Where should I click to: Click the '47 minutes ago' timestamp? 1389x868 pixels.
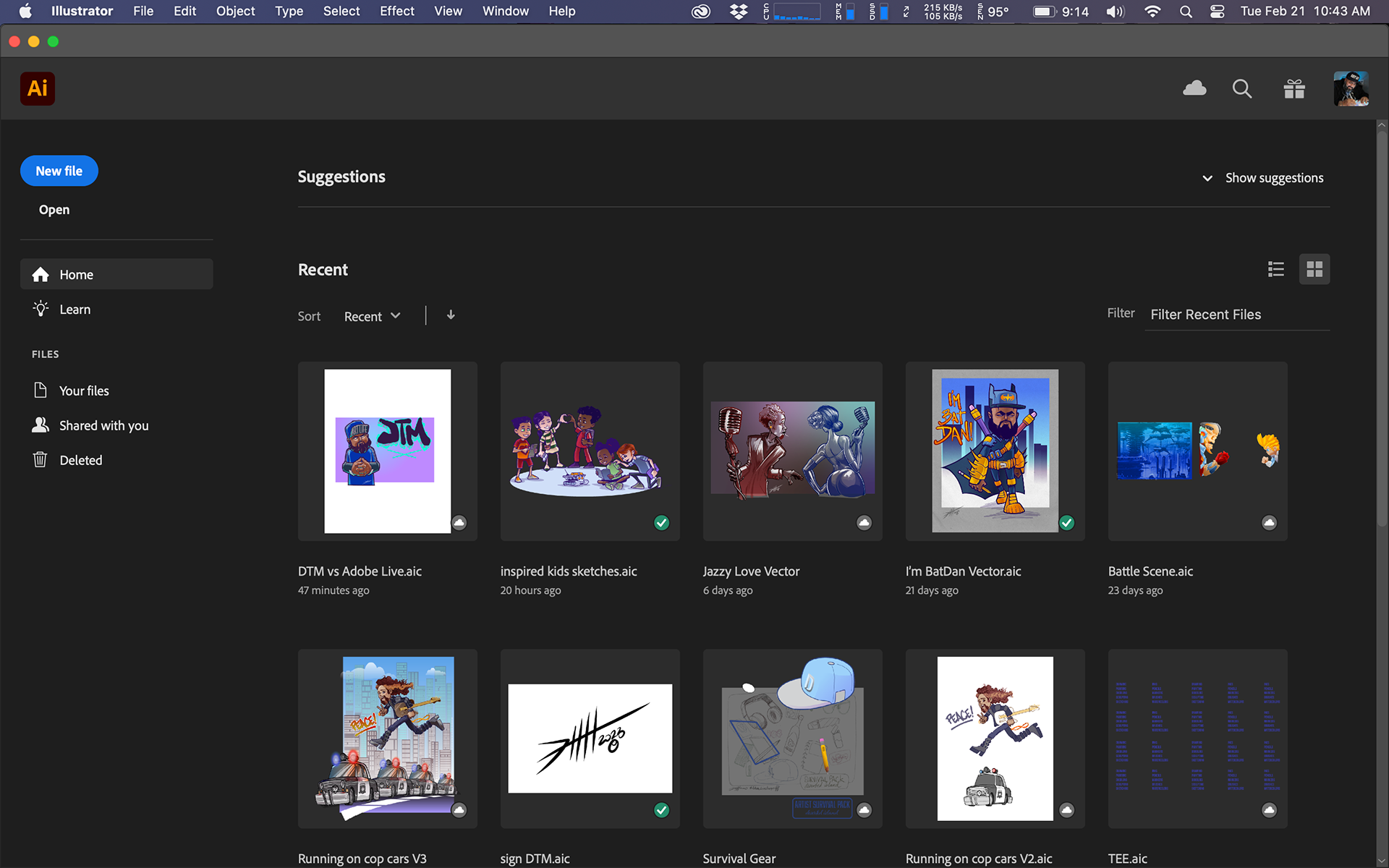pos(334,590)
